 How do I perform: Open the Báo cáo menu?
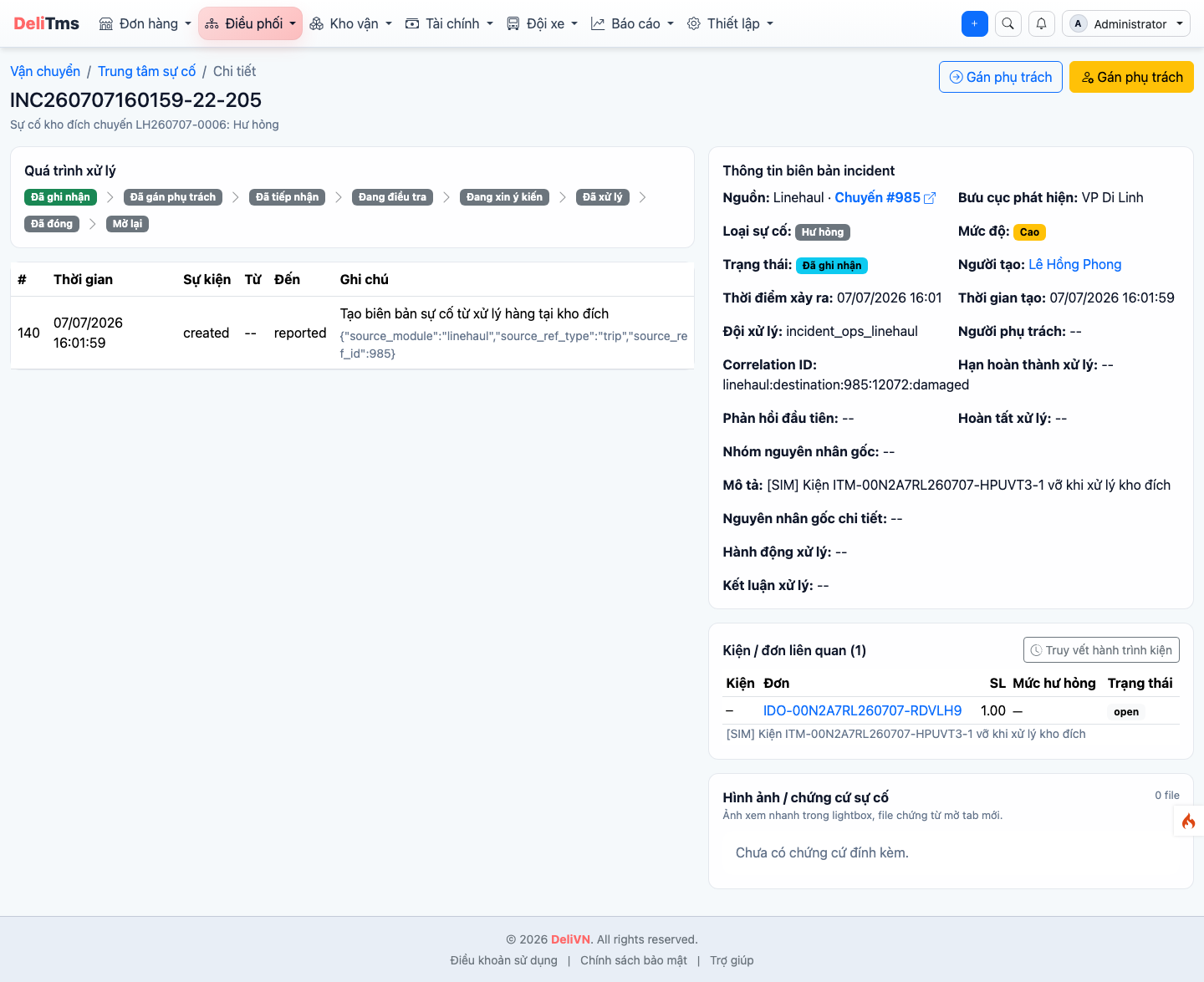[632, 23]
